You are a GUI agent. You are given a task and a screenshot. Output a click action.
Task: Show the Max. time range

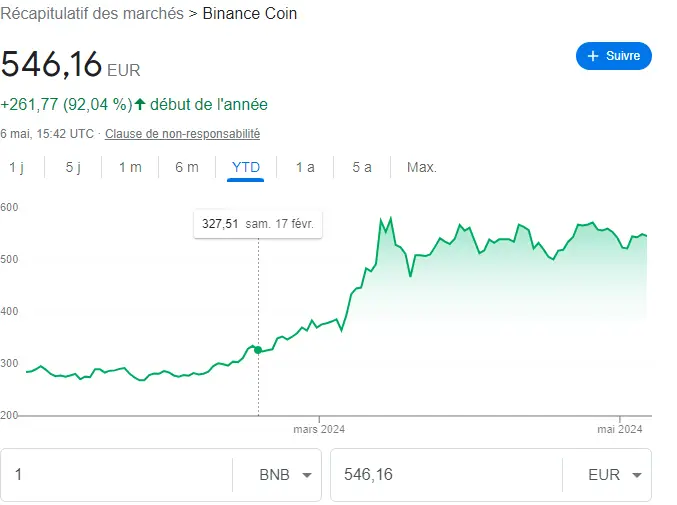pyautogui.click(x=422, y=167)
